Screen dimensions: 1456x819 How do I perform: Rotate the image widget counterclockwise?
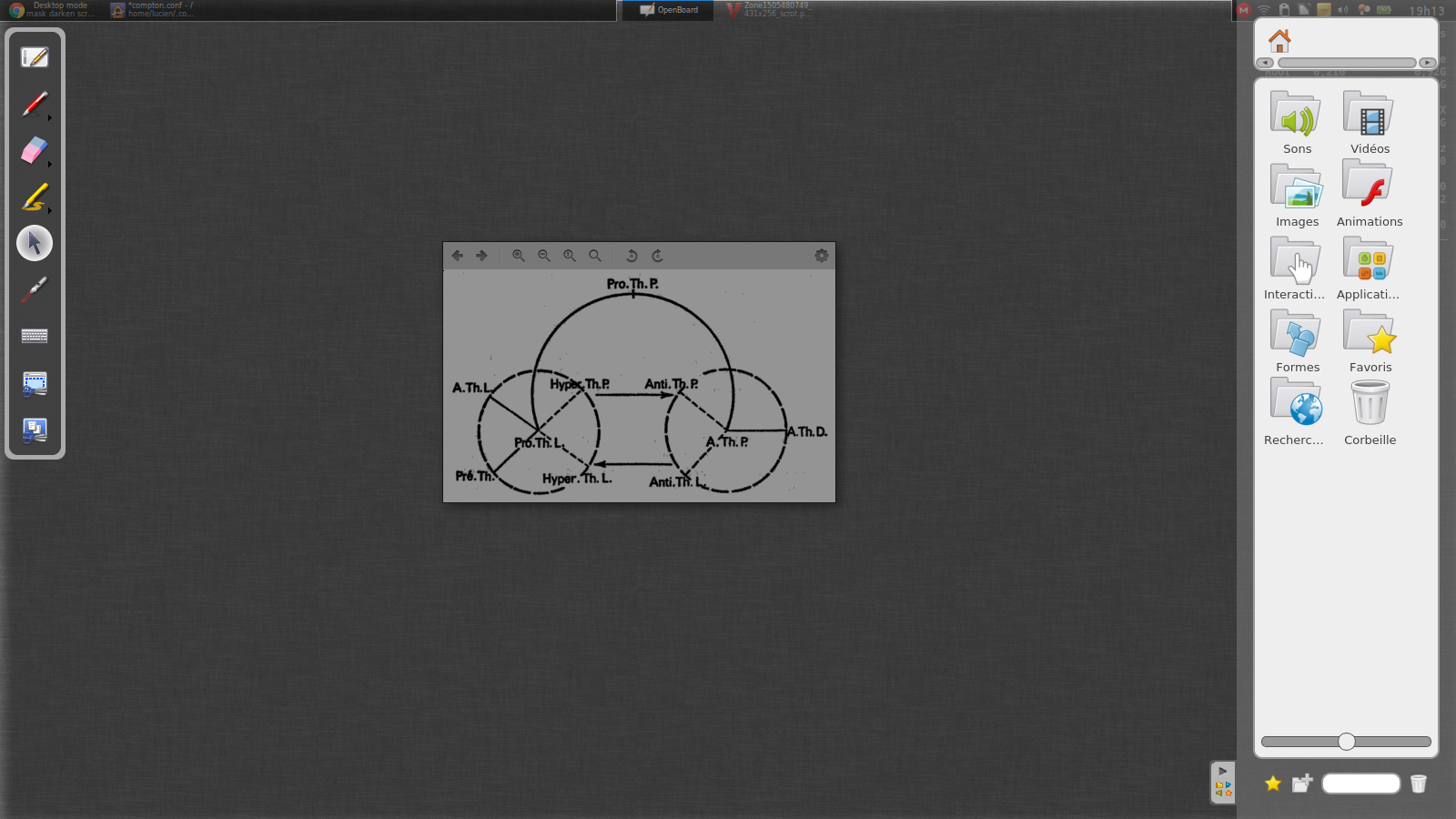tap(632, 256)
